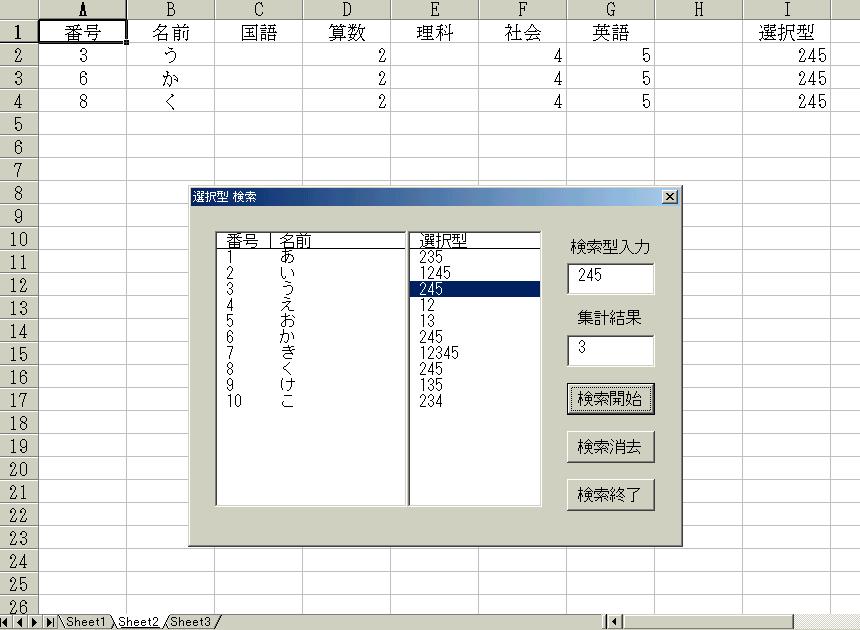Click the 検索終了 button
The image size is (860, 630).
(x=610, y=494)
